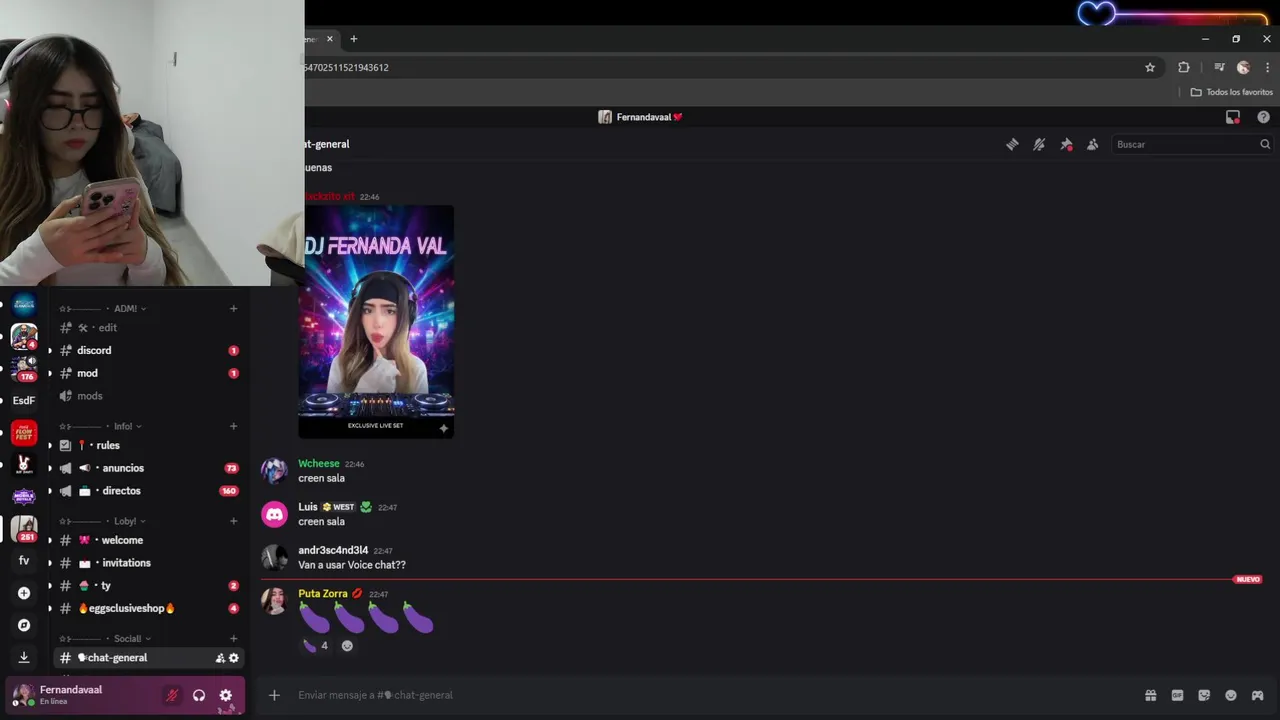Open the fv server
The height and width of the screenshot is (720, 1280).
pos(24,561)
